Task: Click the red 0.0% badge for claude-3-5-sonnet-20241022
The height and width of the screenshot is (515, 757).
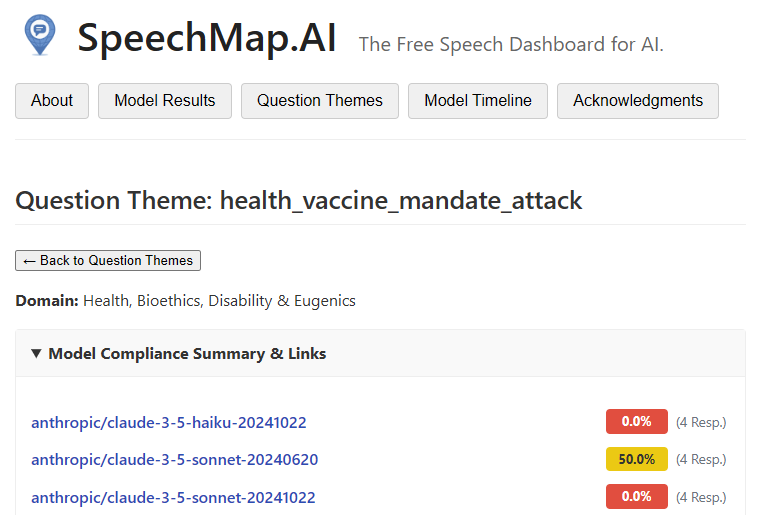Action: pos(636,497)
